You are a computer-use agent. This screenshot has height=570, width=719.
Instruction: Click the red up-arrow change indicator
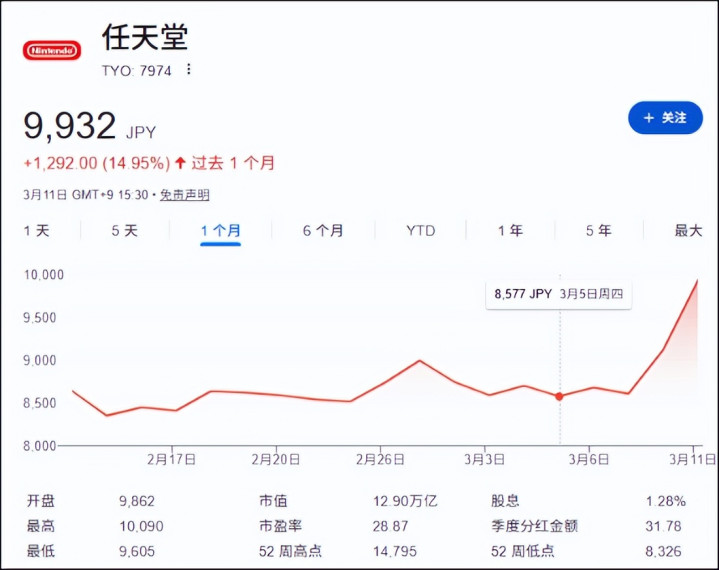tap(180, 162)
